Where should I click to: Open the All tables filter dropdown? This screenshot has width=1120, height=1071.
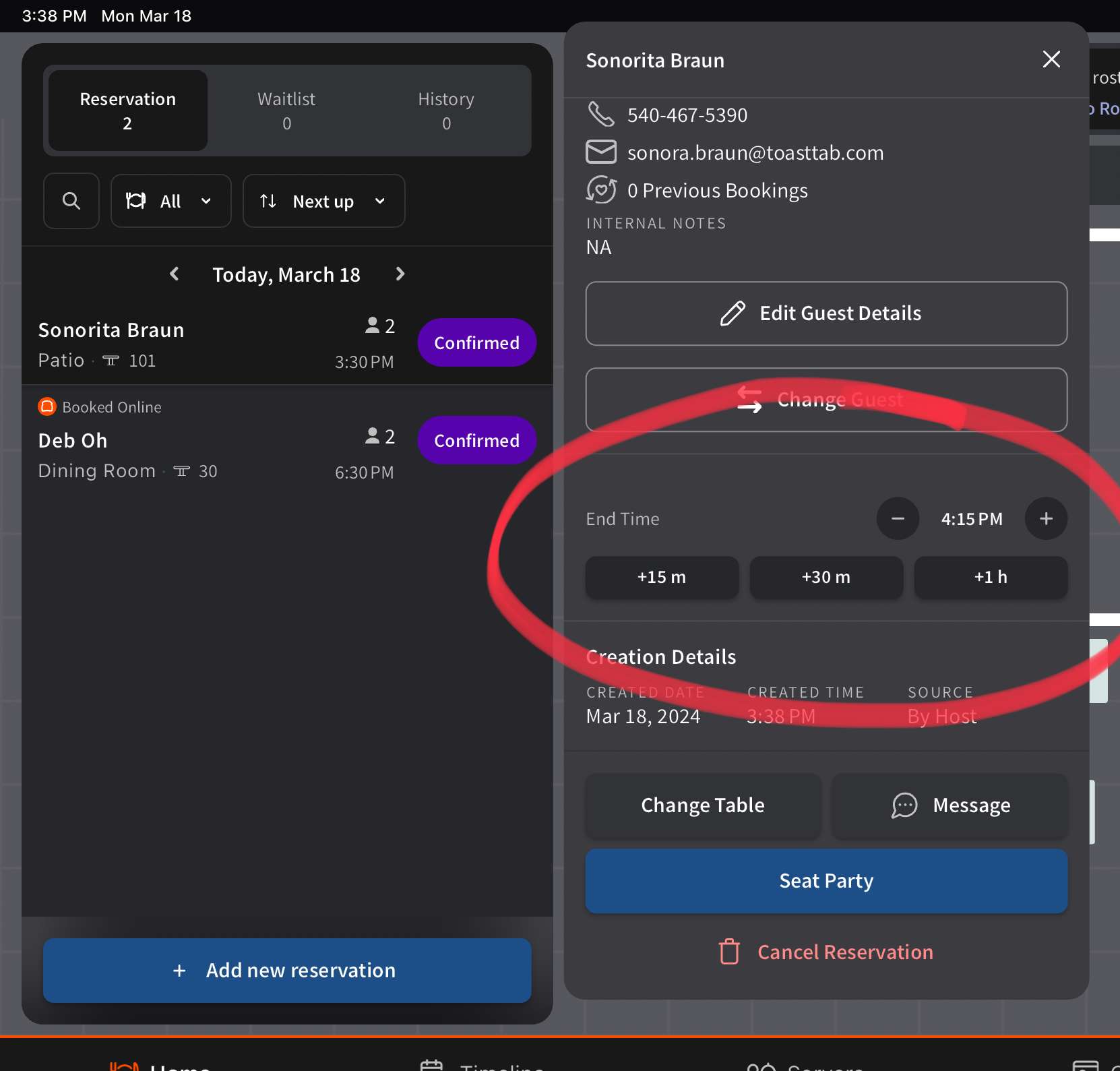[171, 201]
